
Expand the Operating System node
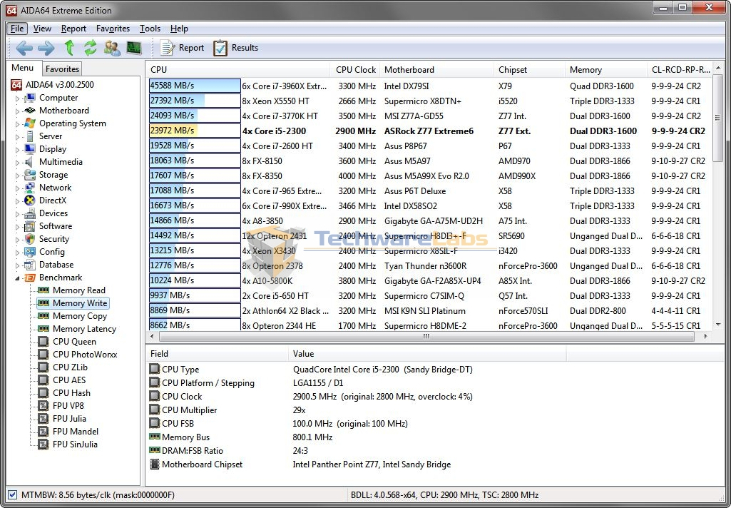pos(17,124)
